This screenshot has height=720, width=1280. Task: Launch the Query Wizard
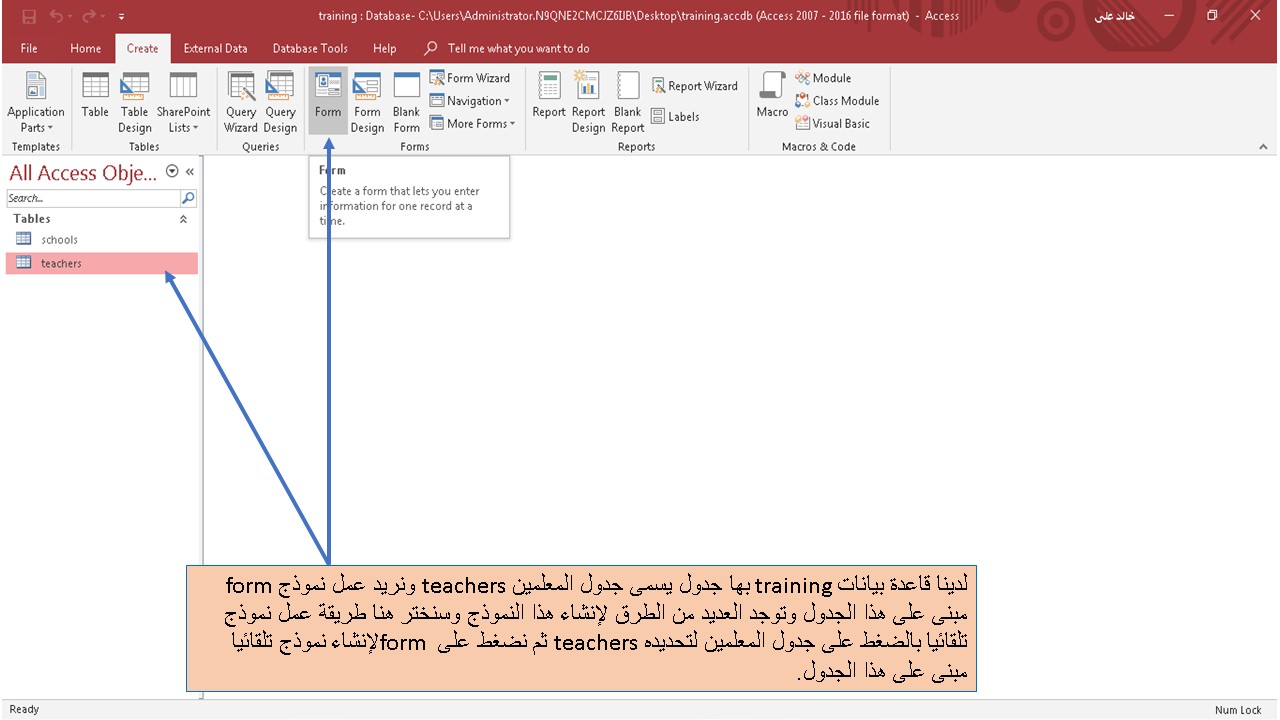[241, 103]
